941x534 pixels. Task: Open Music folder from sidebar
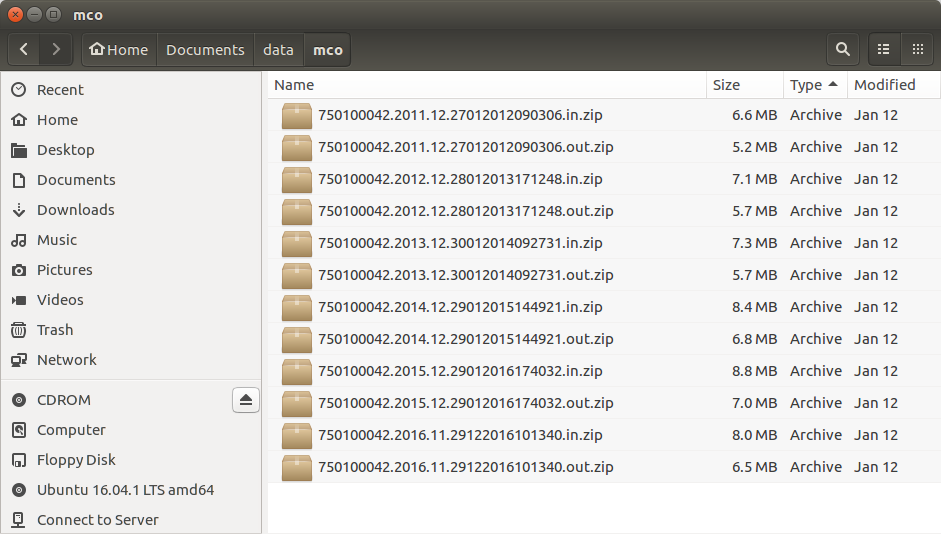coord(56,240)
